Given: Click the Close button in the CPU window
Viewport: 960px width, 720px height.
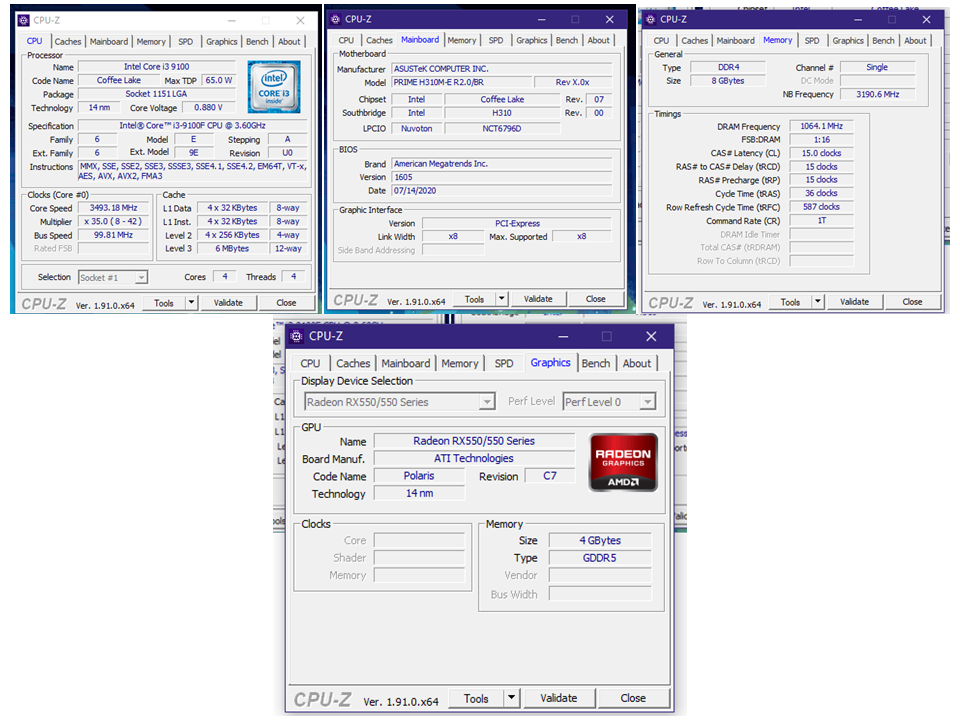Looking at the screenshot, I should (286, 302).
